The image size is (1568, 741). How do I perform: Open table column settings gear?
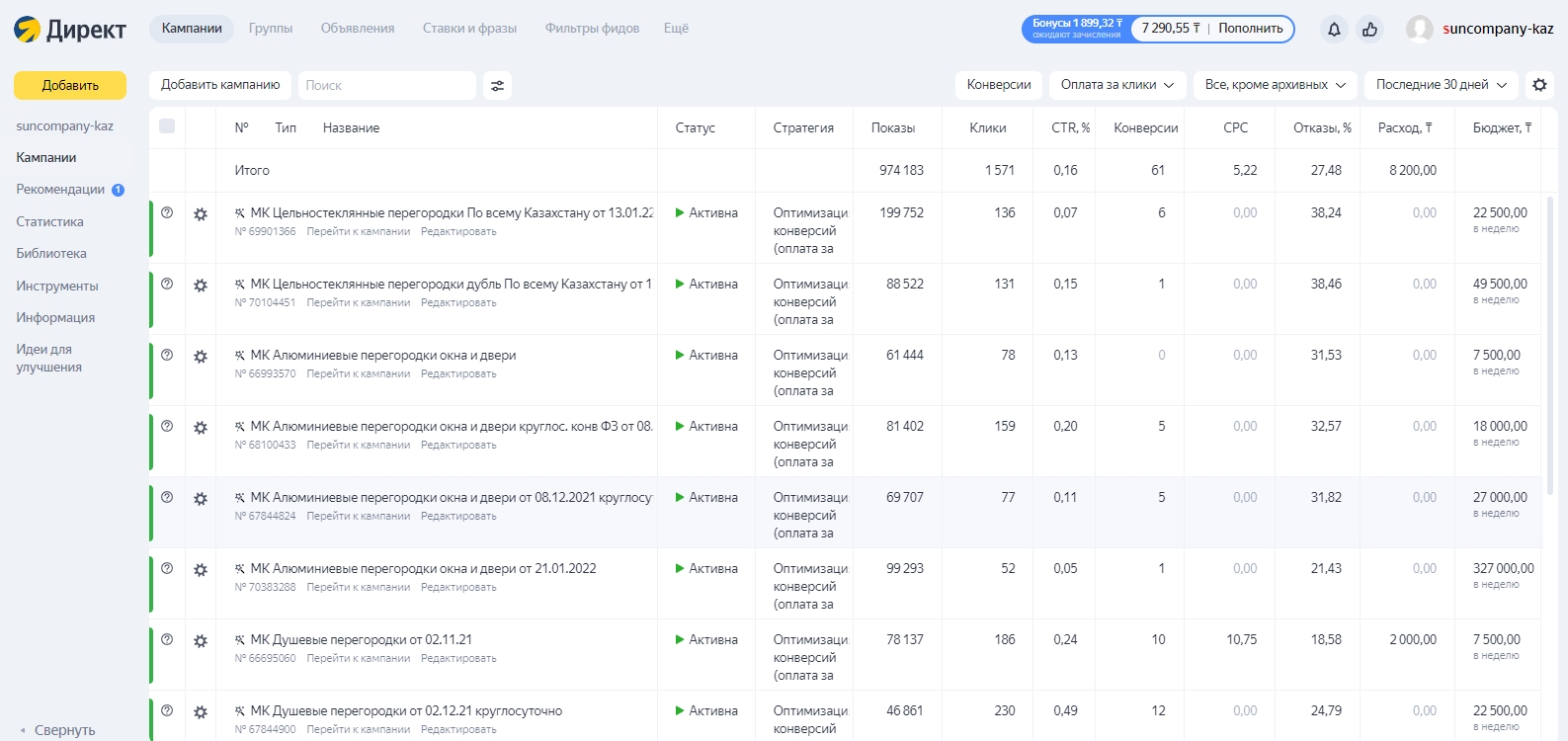click(x=1539, y=85)
